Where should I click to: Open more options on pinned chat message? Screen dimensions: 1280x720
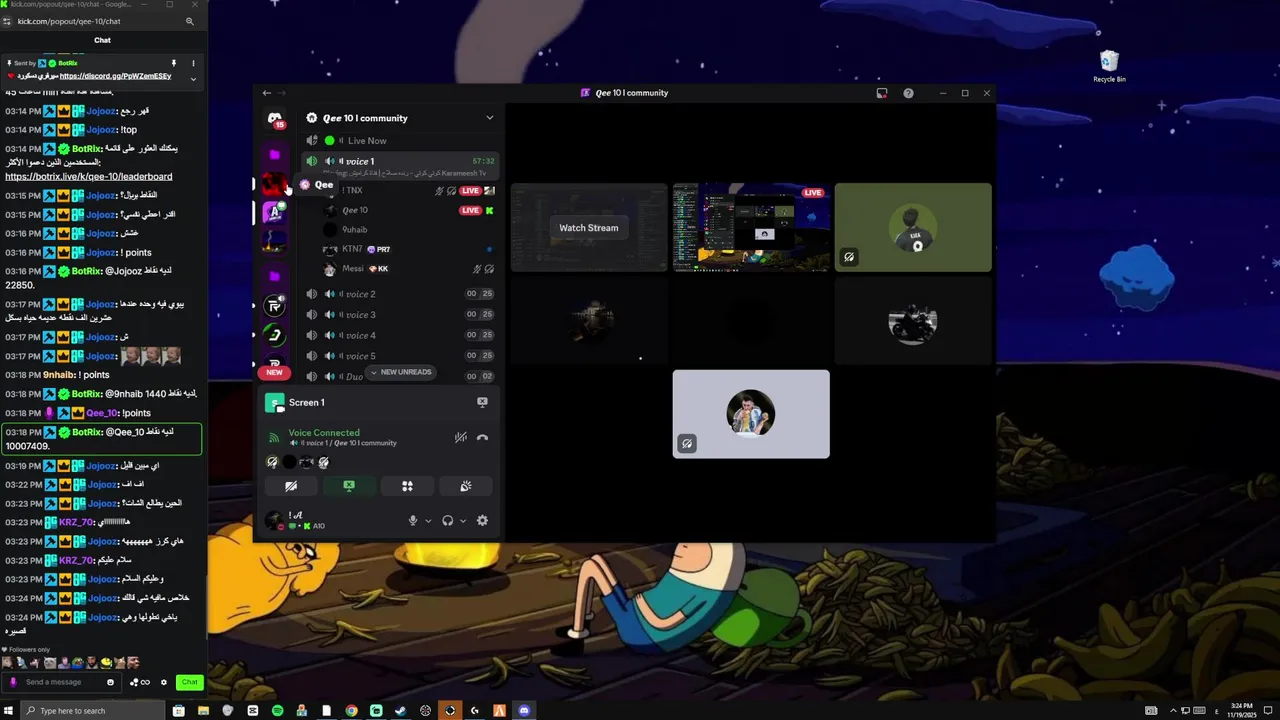193,63
